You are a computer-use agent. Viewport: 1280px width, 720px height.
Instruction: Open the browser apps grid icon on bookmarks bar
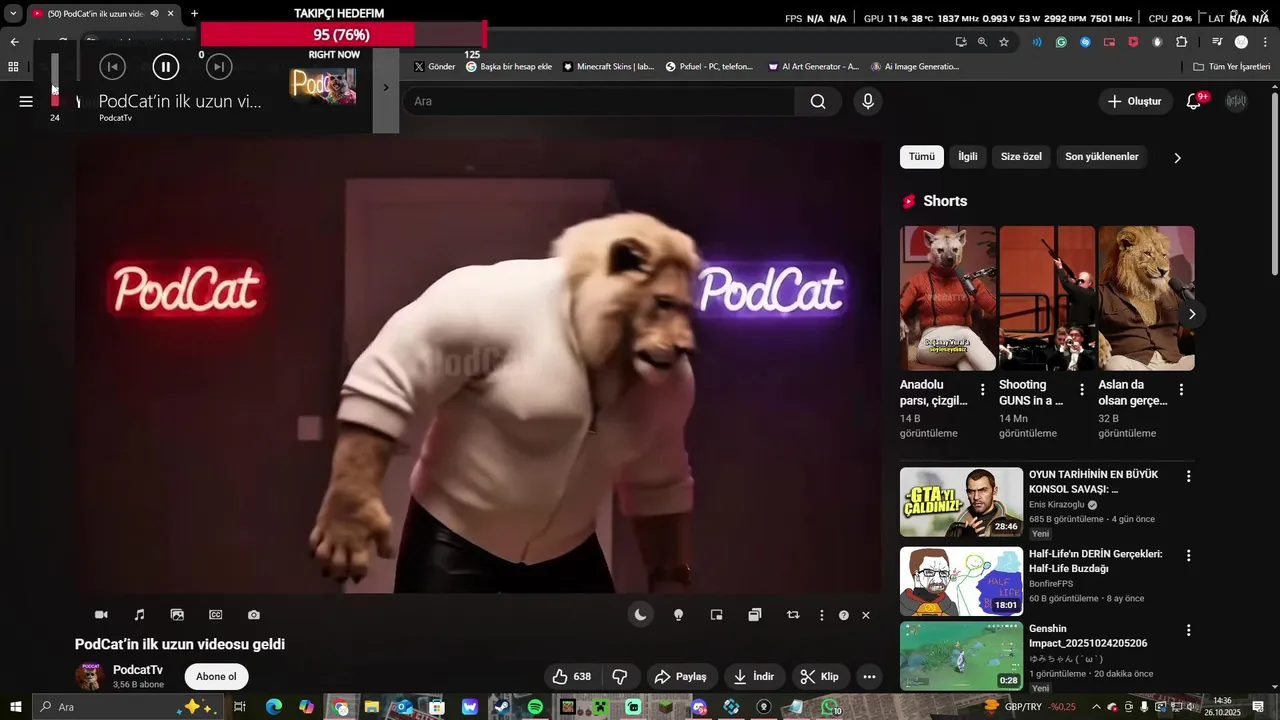click(x=13, y=67)
